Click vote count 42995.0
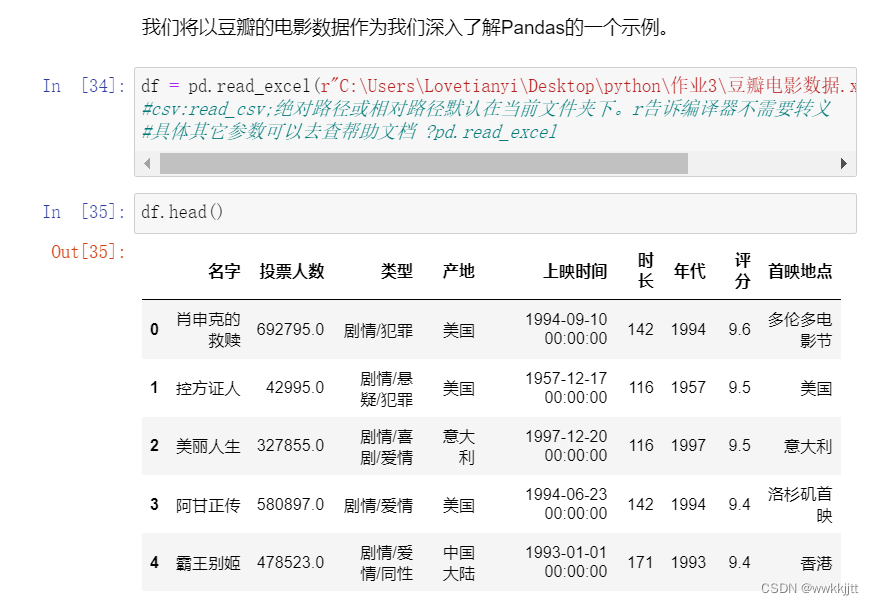This screenshot has width=874, height=605. [295, 388]
